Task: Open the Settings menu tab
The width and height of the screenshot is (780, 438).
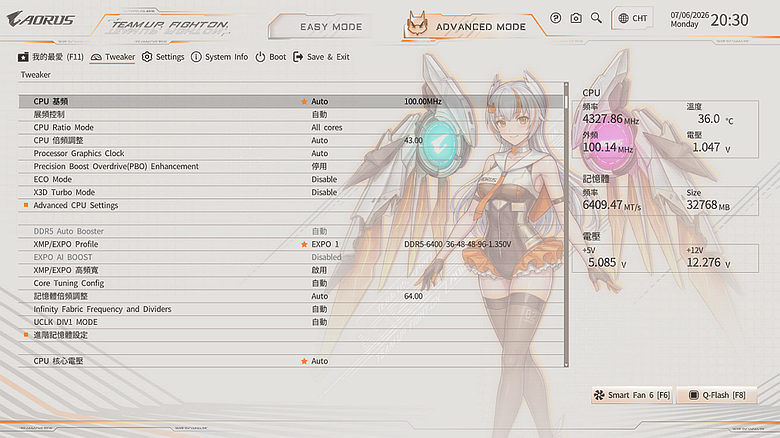Action: [x=163, y=57]
